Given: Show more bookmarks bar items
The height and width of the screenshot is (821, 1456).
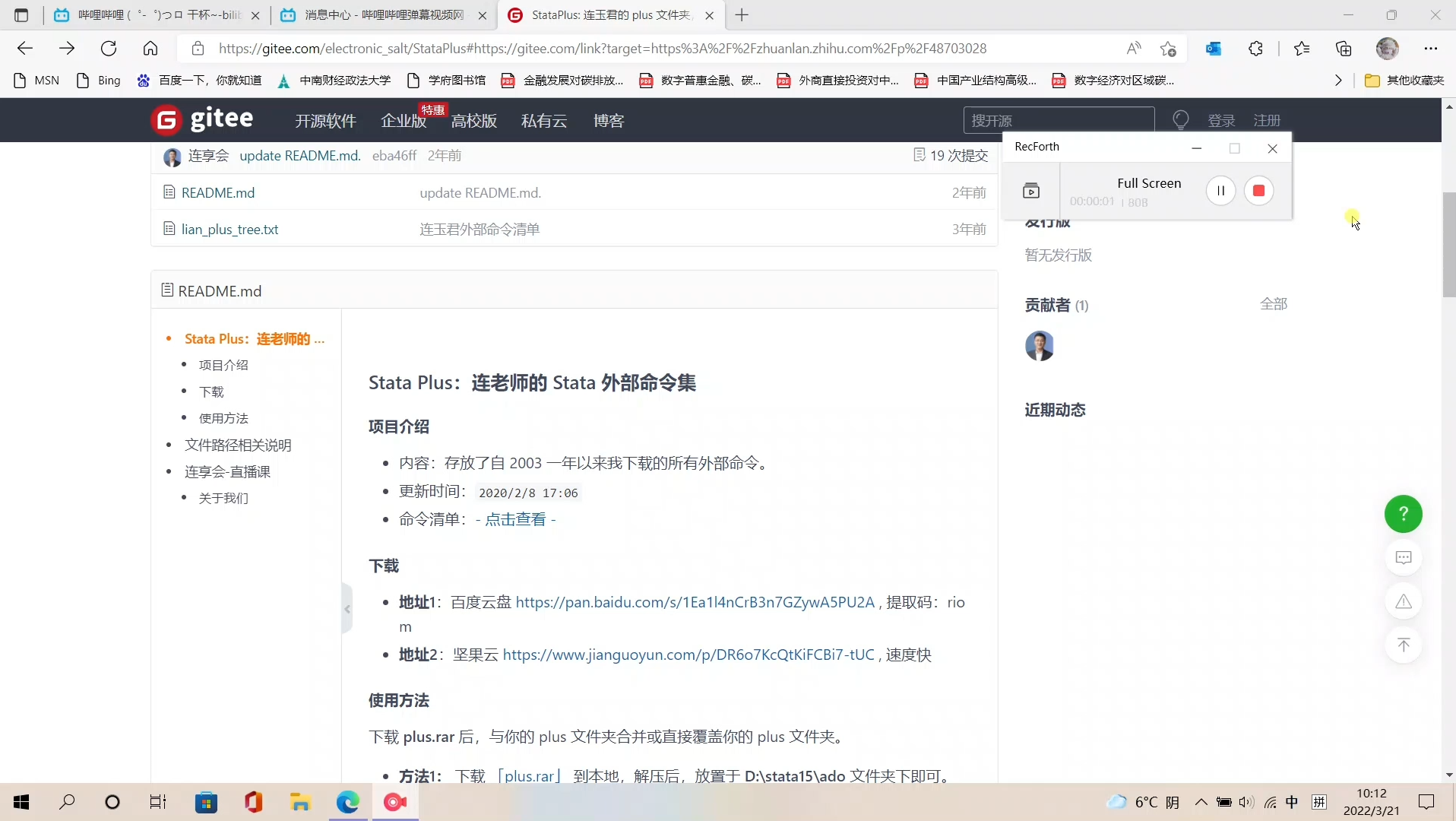Looking at the screenshot, I should pyautogui.click(x=1338, y=81).
